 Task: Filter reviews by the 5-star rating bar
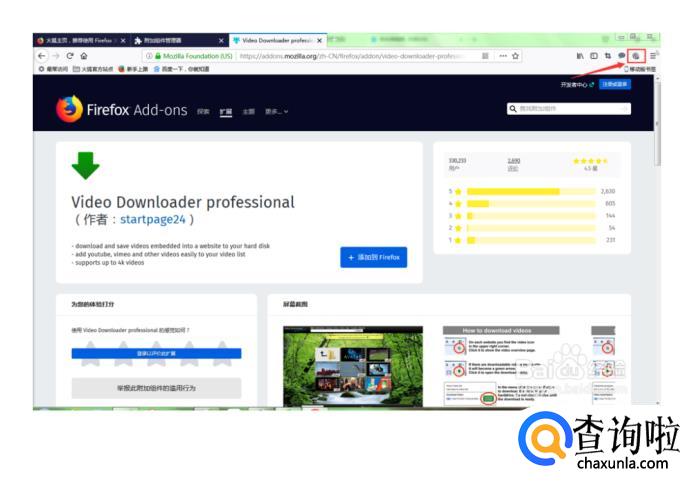(531, 191)
